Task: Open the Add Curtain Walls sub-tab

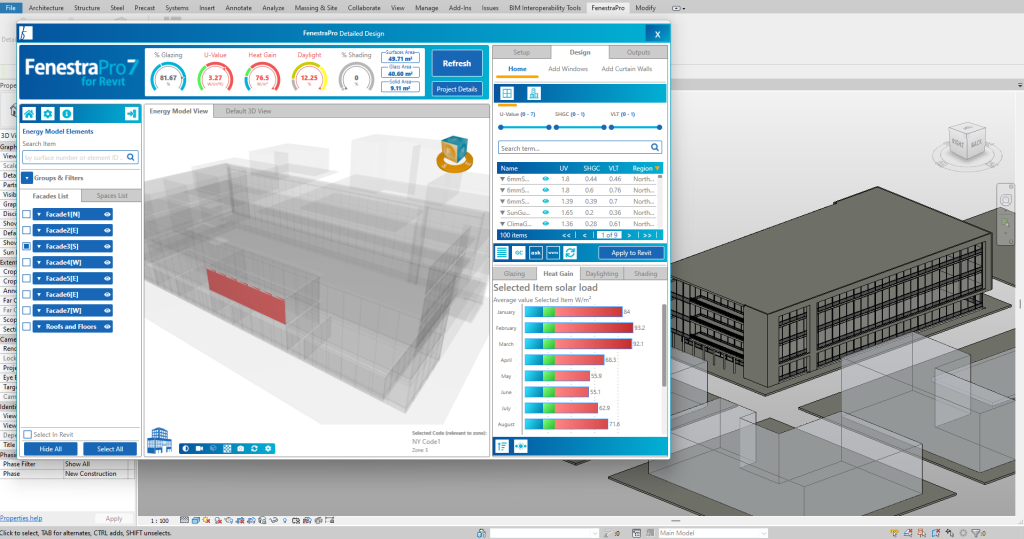Action: [x=626, y=69]
